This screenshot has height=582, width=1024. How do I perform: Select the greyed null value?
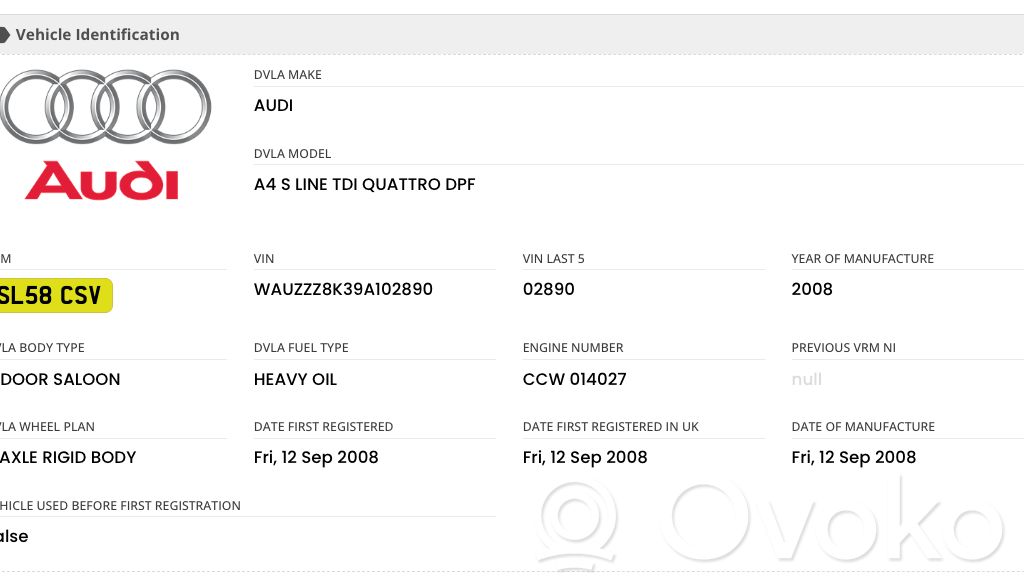click(x=807, y=380)
